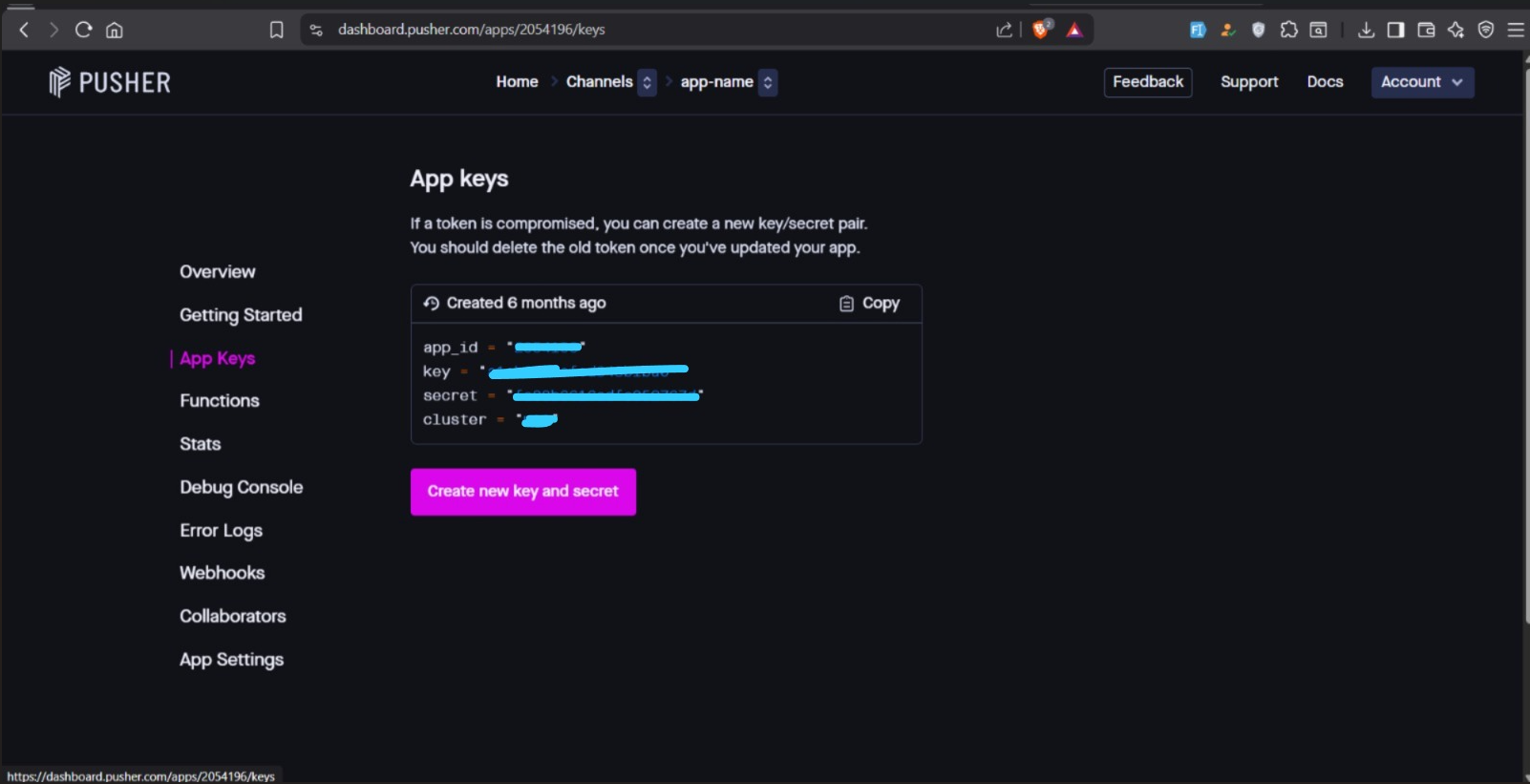Open the blue extension icon in toolbar
This screenshot has height=784, width=1530.
click(x=1198, y=30)
